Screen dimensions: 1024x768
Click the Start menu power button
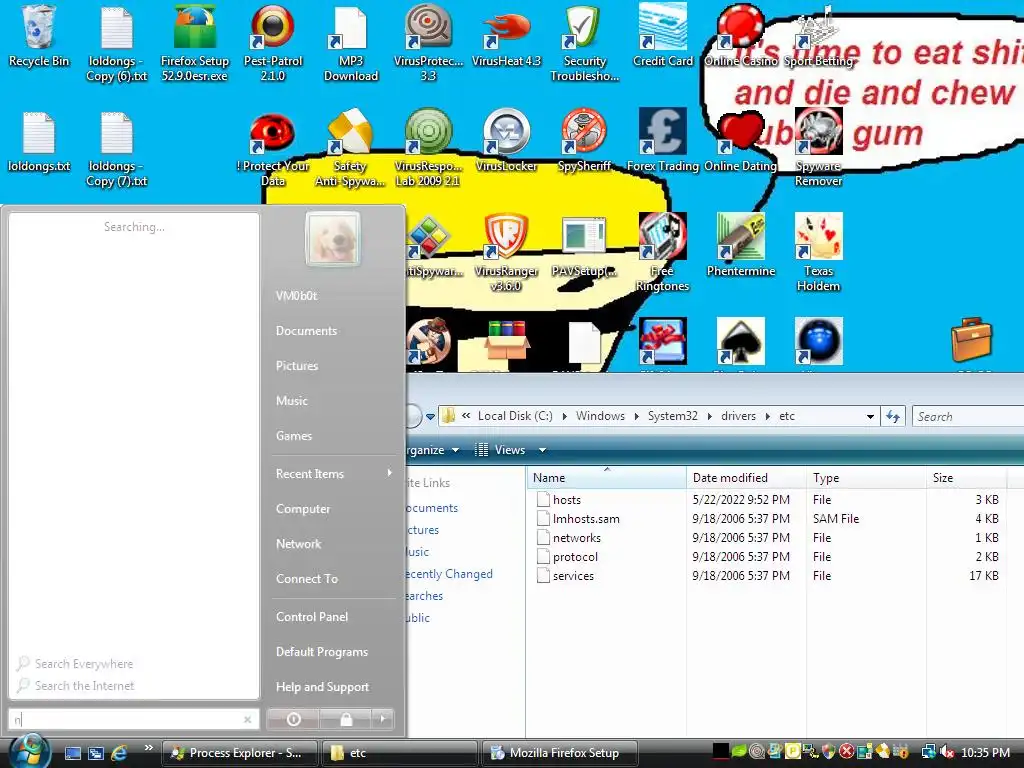(293, 719)
